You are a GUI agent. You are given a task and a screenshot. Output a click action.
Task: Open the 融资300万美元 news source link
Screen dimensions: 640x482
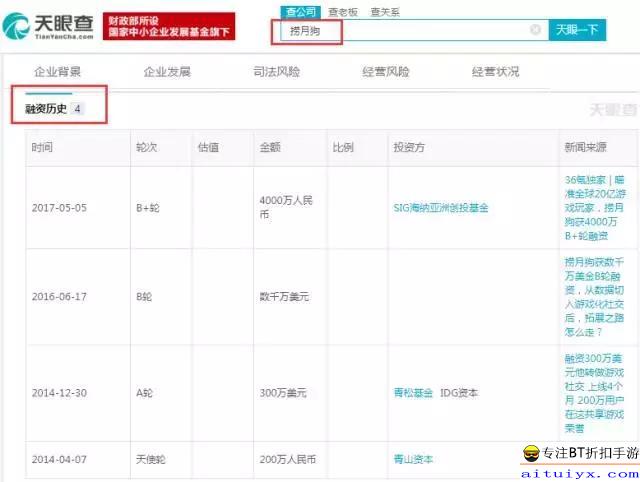(594, 393)
